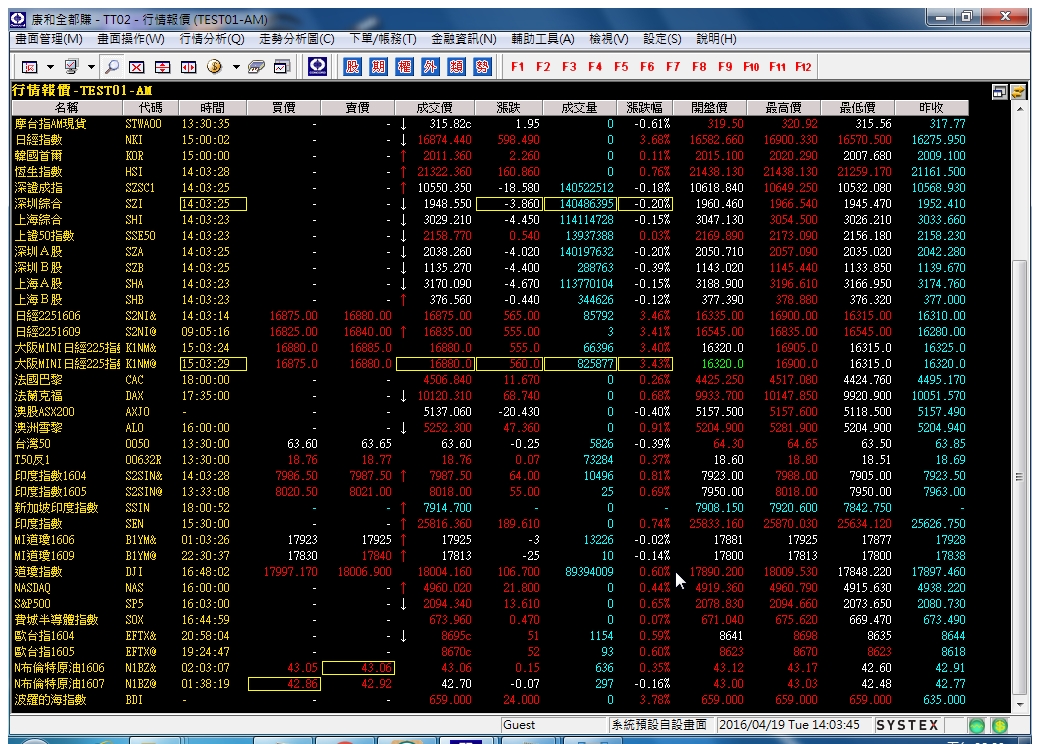Click the gold dollar coin icon
This screenshot has width=1040, height=744.
pyautogui.click(x=214, y=66)
